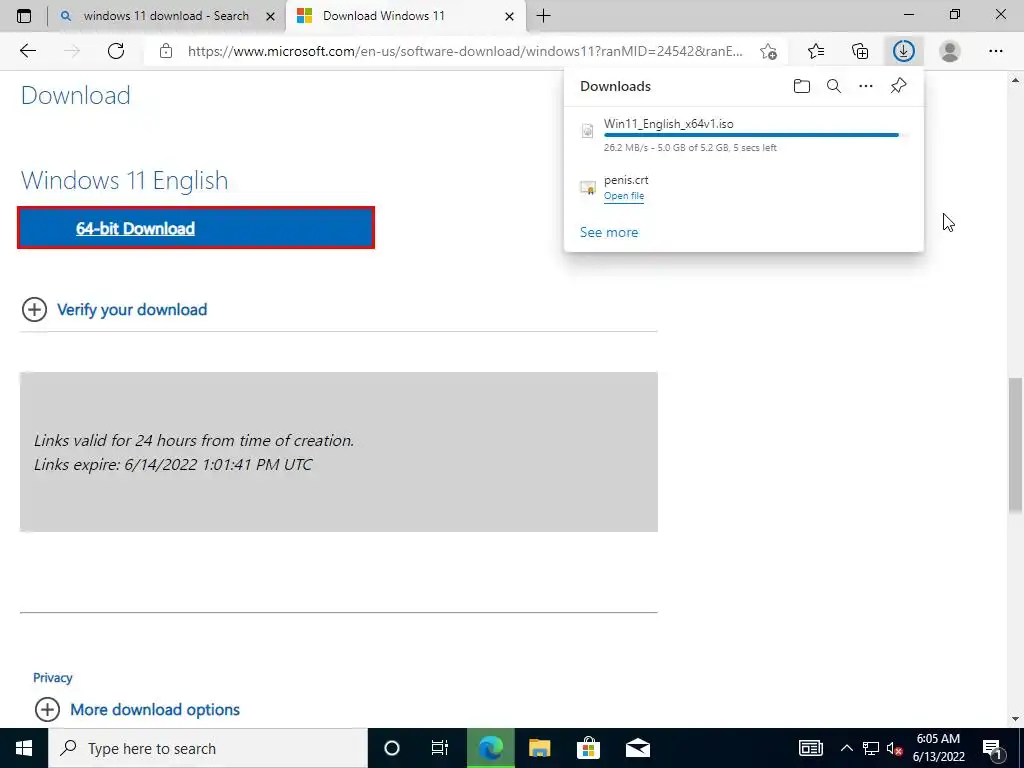The image size is (1024, 768).
Task: Click the download speed status text
Action: (690, 148)
